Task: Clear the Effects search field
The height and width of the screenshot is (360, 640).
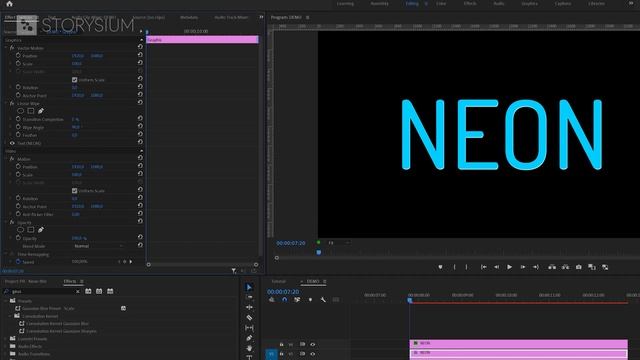Action: tap(78, 291)
